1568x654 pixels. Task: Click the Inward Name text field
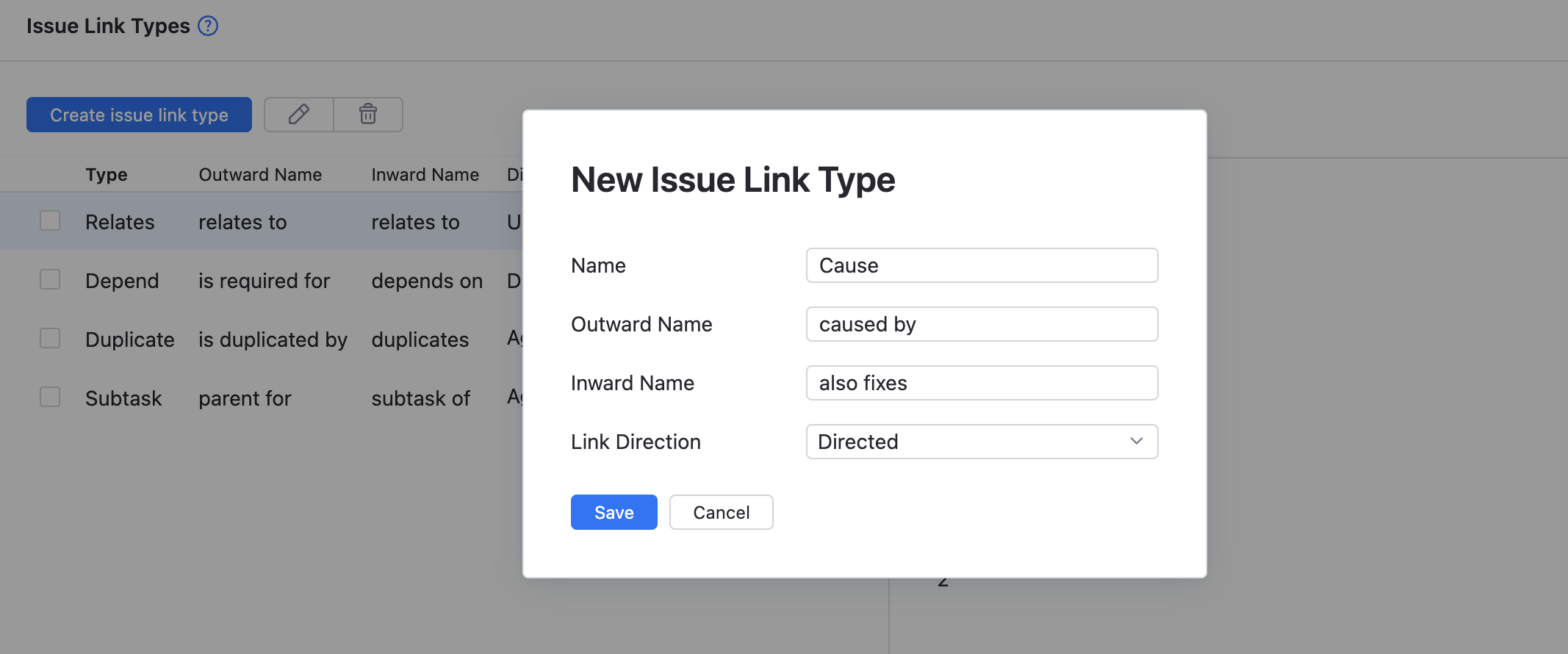click(x=981, y=383)
